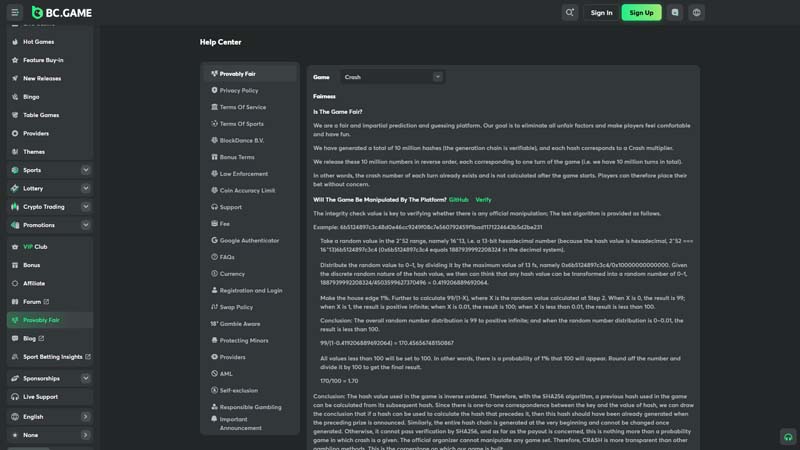The width and height of the screenshot is (800, 450).
Task: Click the Sign Up button
Action: (x=641, y=13)
